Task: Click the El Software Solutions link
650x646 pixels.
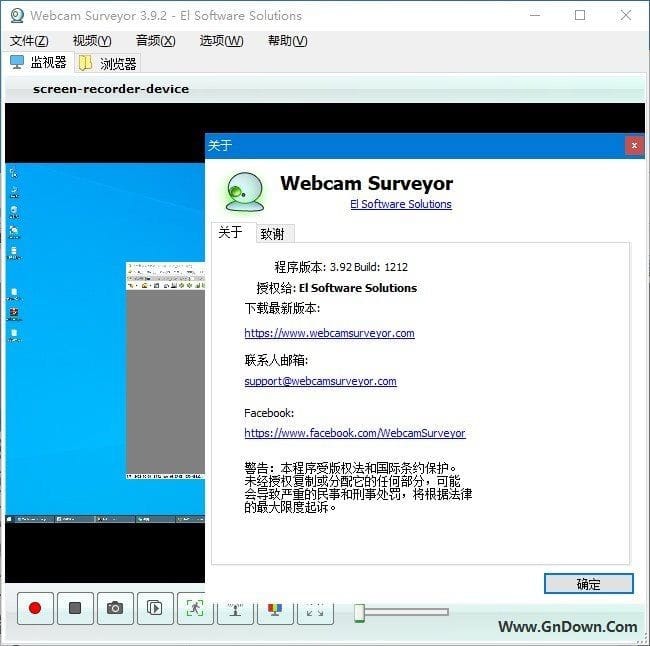Action: pos(401,204)
